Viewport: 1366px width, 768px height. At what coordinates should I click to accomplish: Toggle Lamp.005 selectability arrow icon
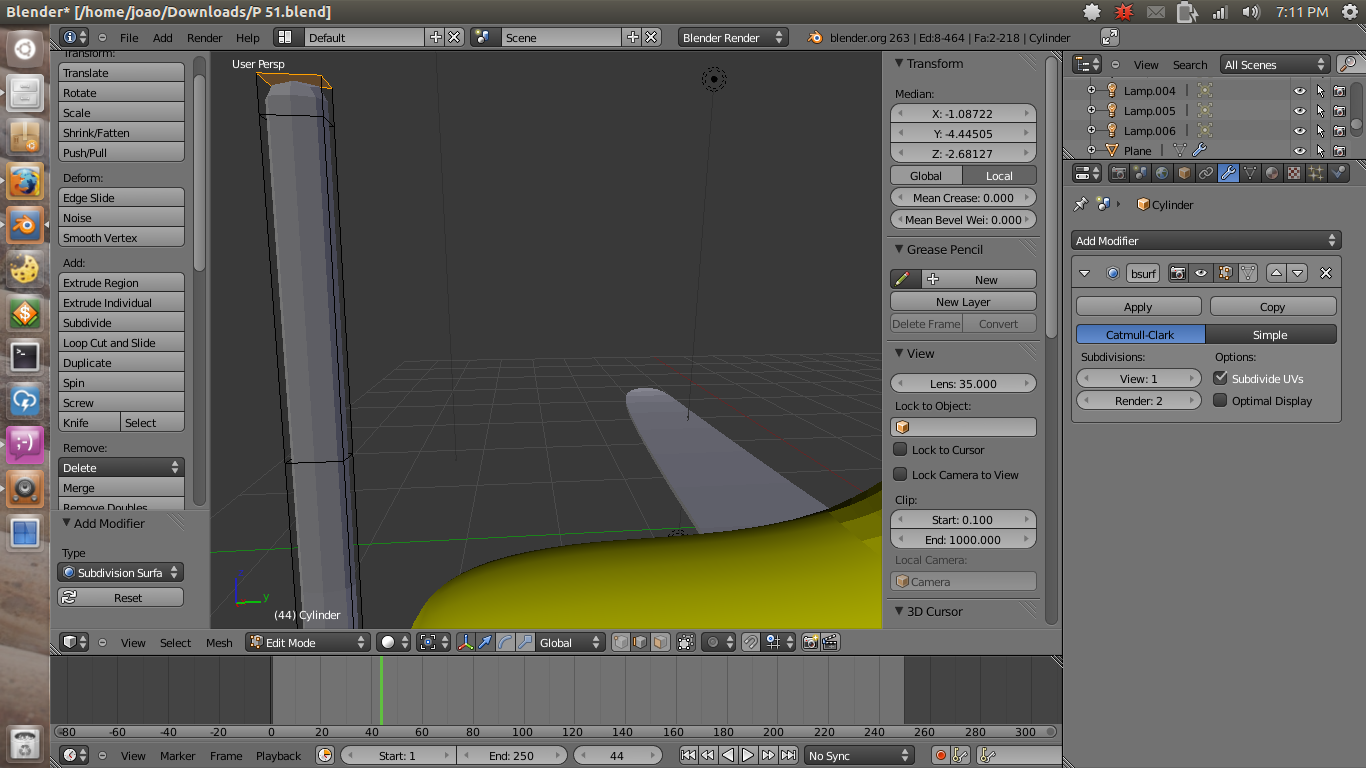pyautogui.click(x=1320, y=110)
